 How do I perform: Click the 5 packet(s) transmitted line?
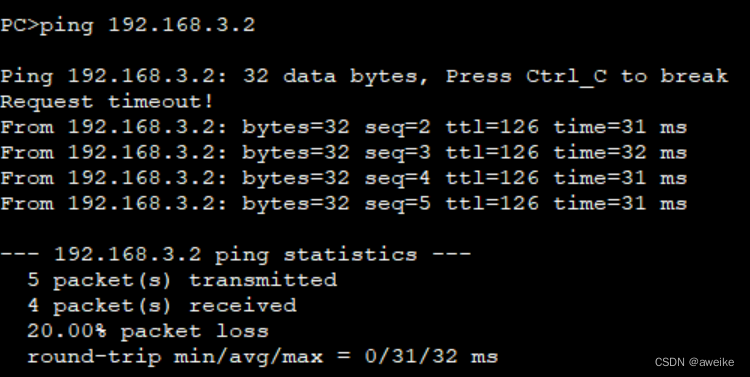[x=182, y=280]
